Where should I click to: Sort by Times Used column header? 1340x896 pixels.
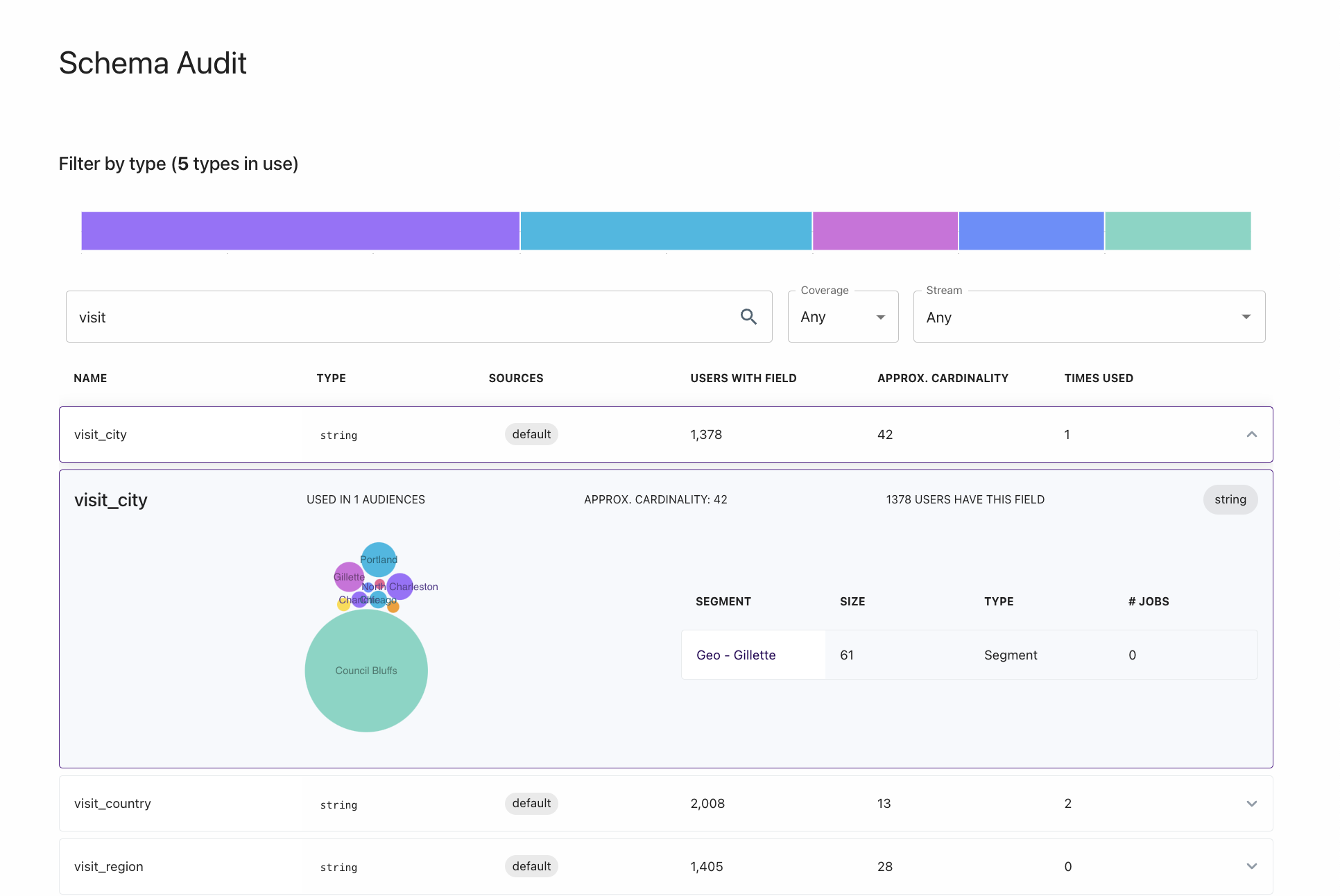click(1099, 378)
